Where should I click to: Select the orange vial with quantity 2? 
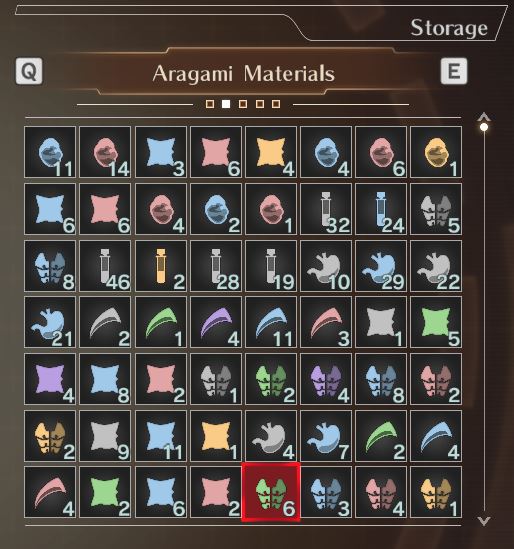[161, 266]
